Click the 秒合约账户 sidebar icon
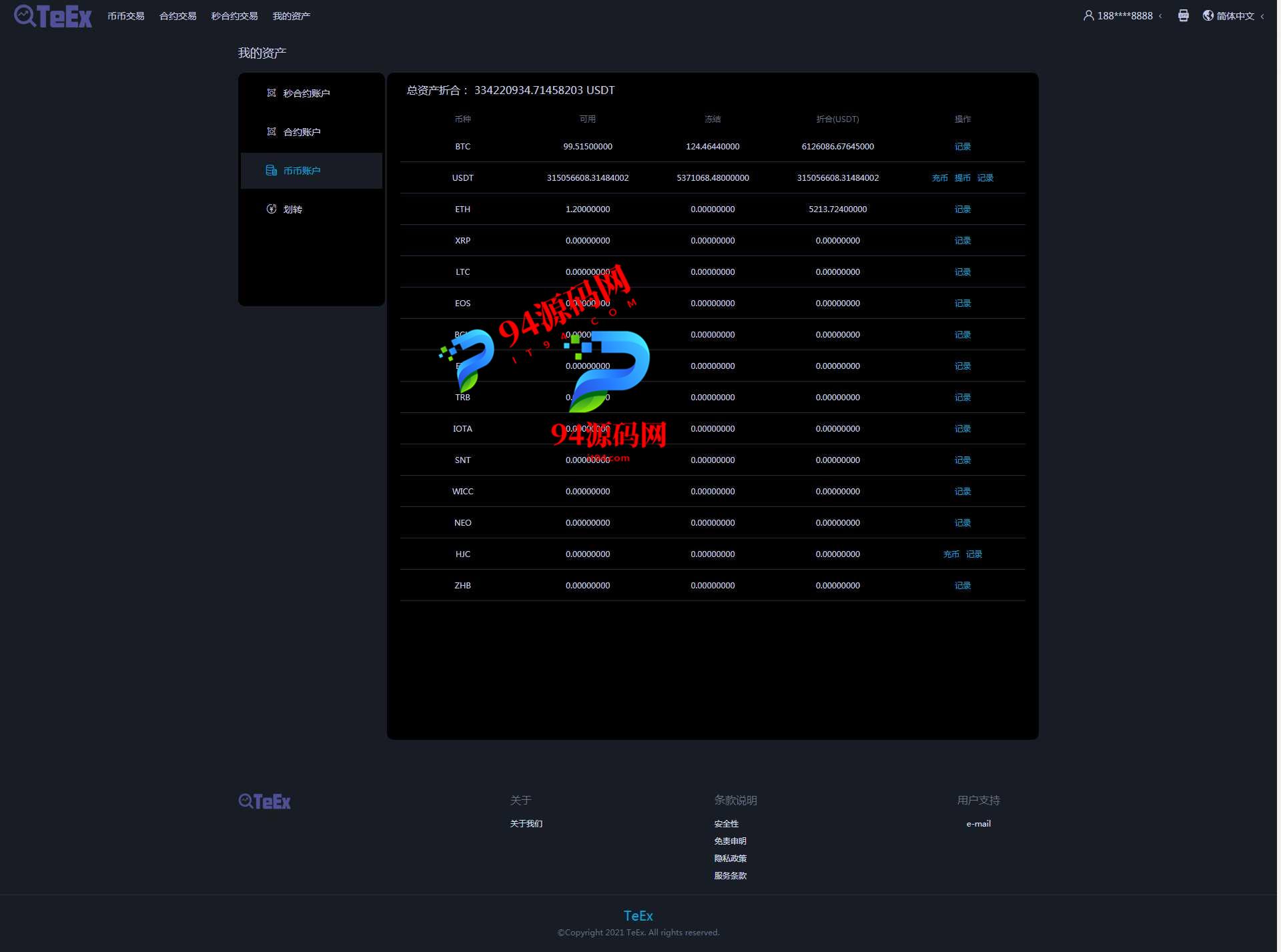The width and height of the screenshot is (1281, 952). click(271, 93)
